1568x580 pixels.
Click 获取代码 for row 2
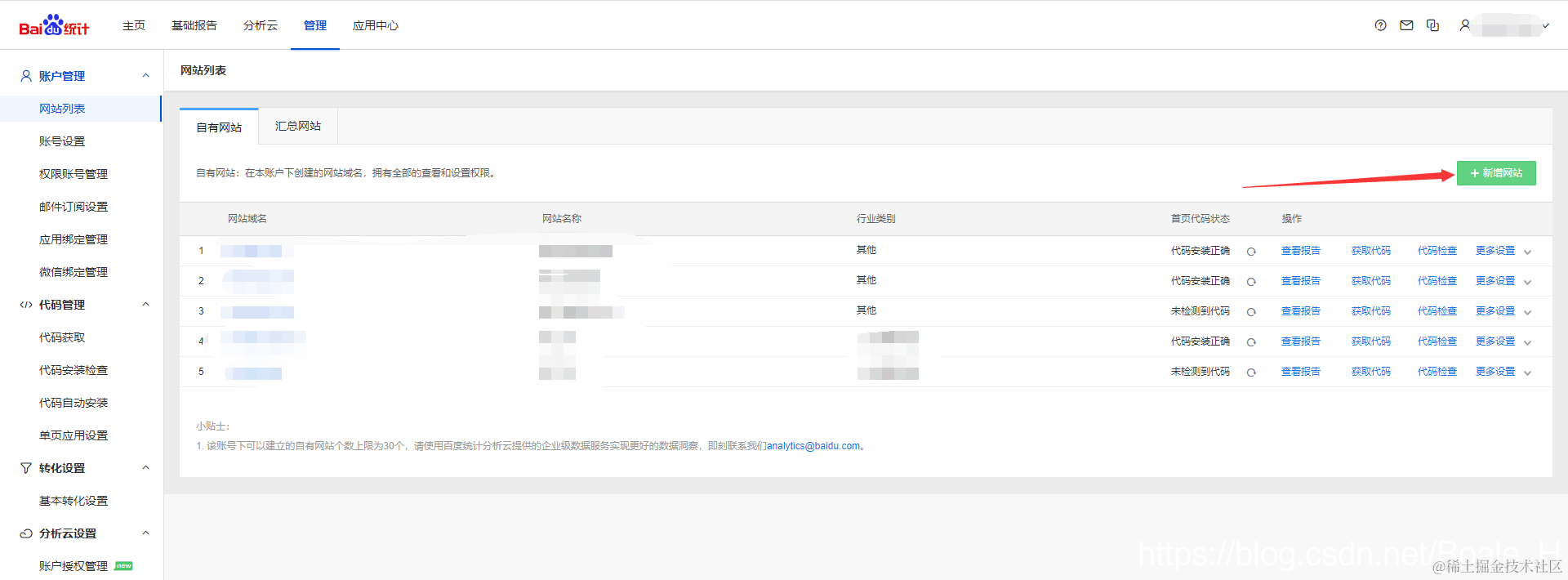click(1371, 281)
